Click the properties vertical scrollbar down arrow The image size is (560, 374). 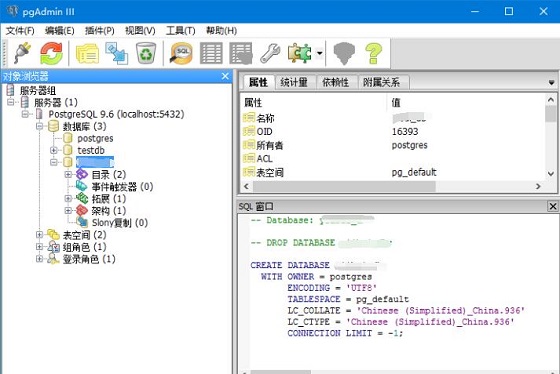point(551,174)
